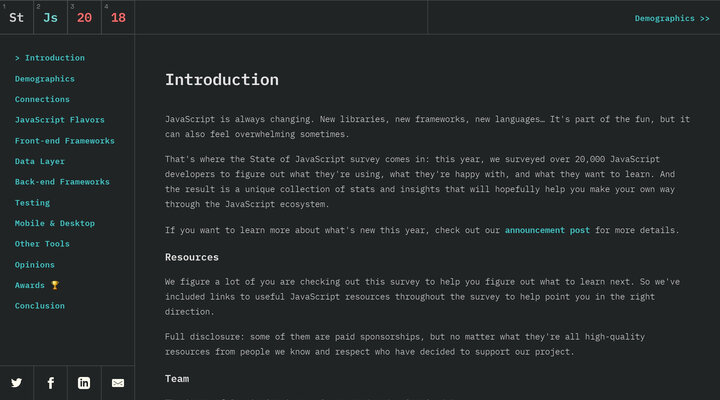Viewport: 720px width, 400px height.
Task: Open the announcement post link
Action: coord(547,230)
